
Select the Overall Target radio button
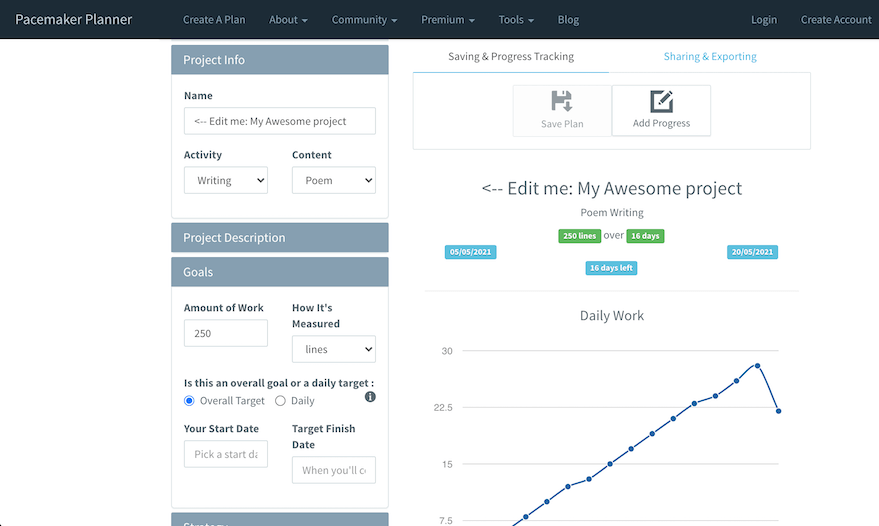point(190,401)
